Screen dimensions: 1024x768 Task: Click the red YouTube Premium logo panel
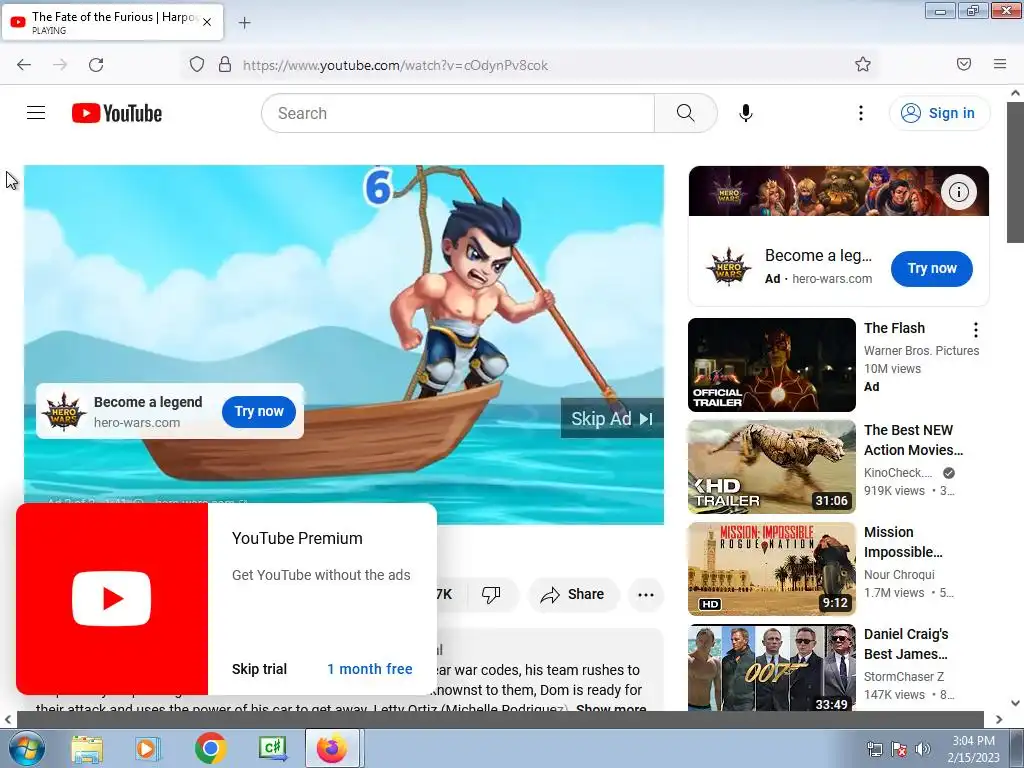tap(112, 598)
